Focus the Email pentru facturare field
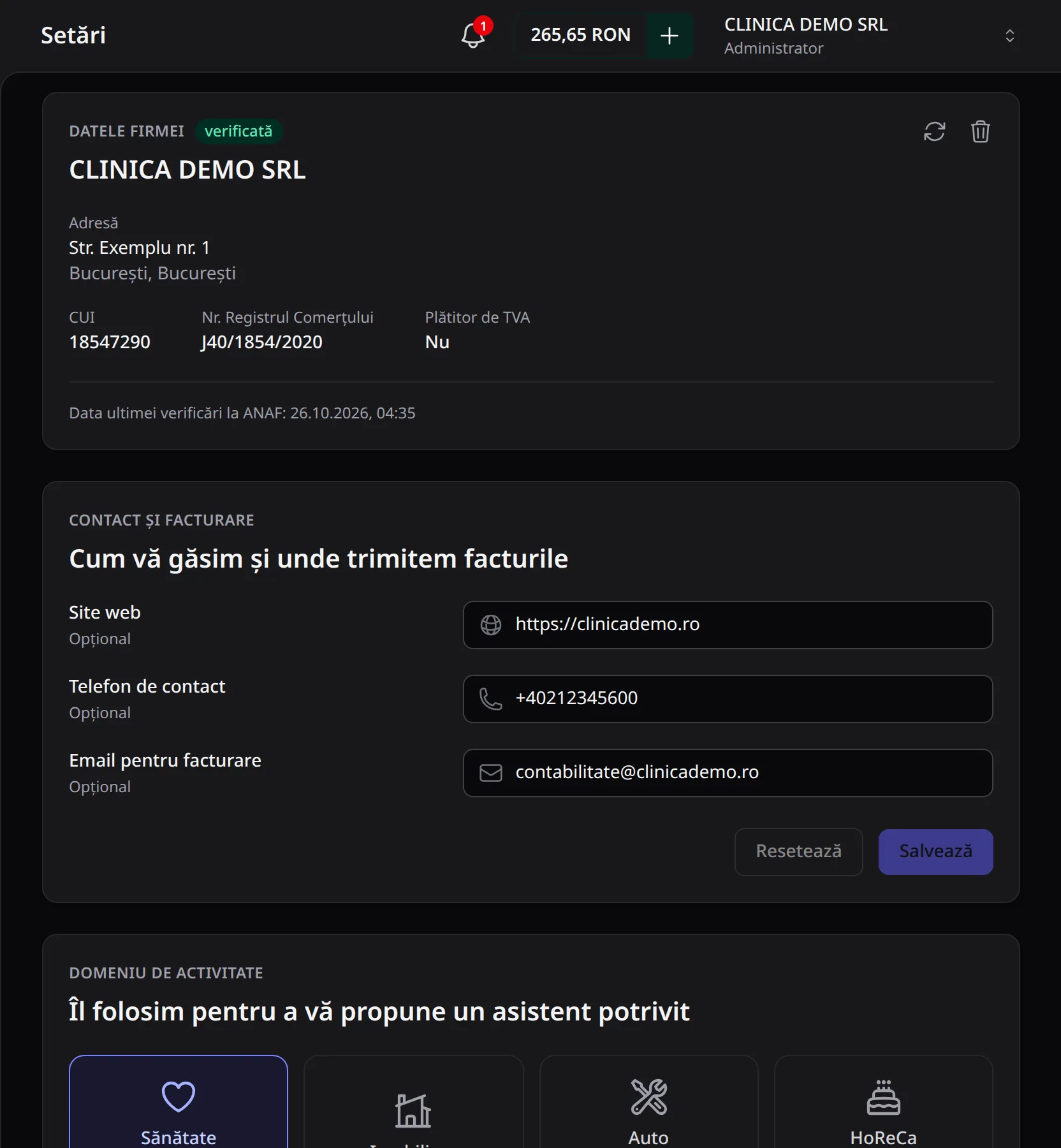This screenshot has width=1061, height=1148. tap(728, 773)
